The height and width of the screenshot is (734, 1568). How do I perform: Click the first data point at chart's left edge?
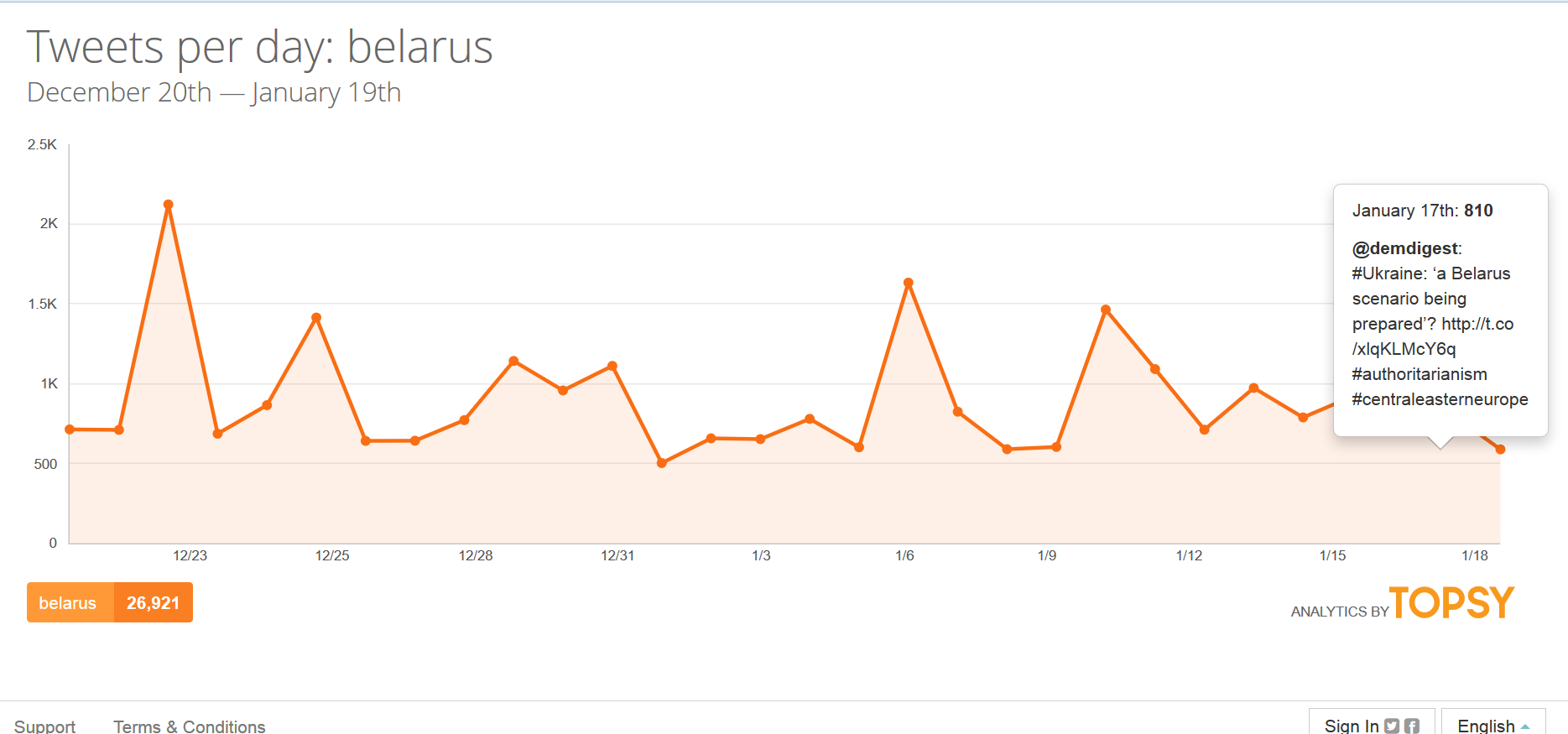pyautogui.click(x=70, y=429)
